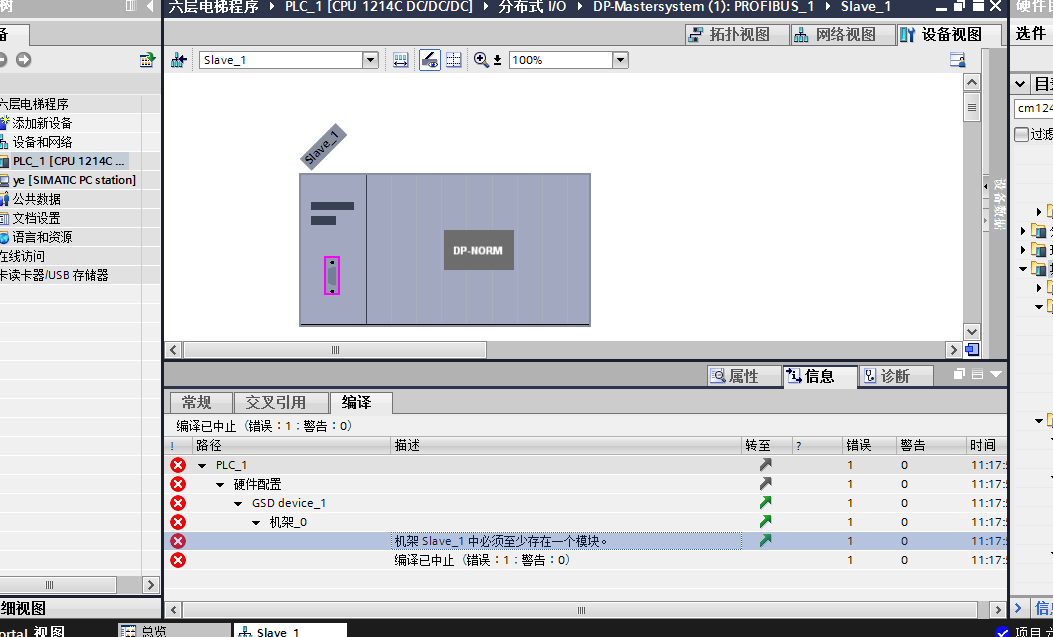This screenshot has height=637, width=1053.
Task: Click the save window settings icon in the toolbar
Action: point(958,60)
